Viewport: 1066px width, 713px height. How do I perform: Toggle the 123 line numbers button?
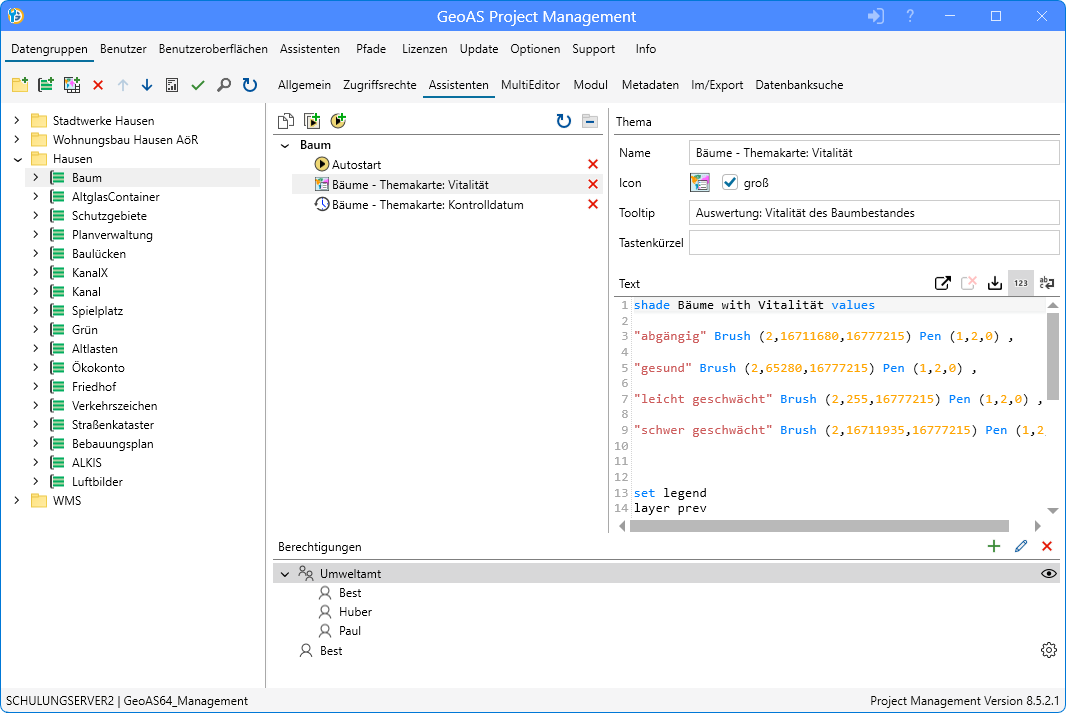tap(1020, 283)
